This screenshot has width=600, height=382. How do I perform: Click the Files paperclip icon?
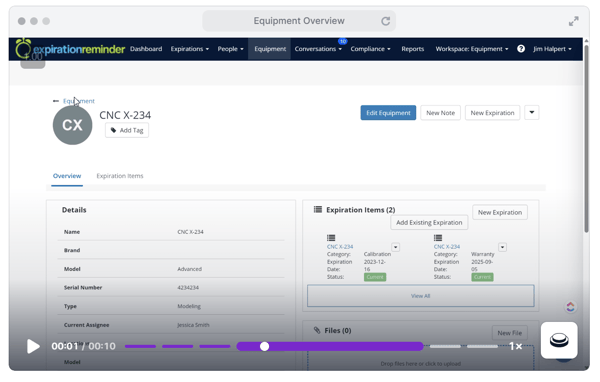317,330
